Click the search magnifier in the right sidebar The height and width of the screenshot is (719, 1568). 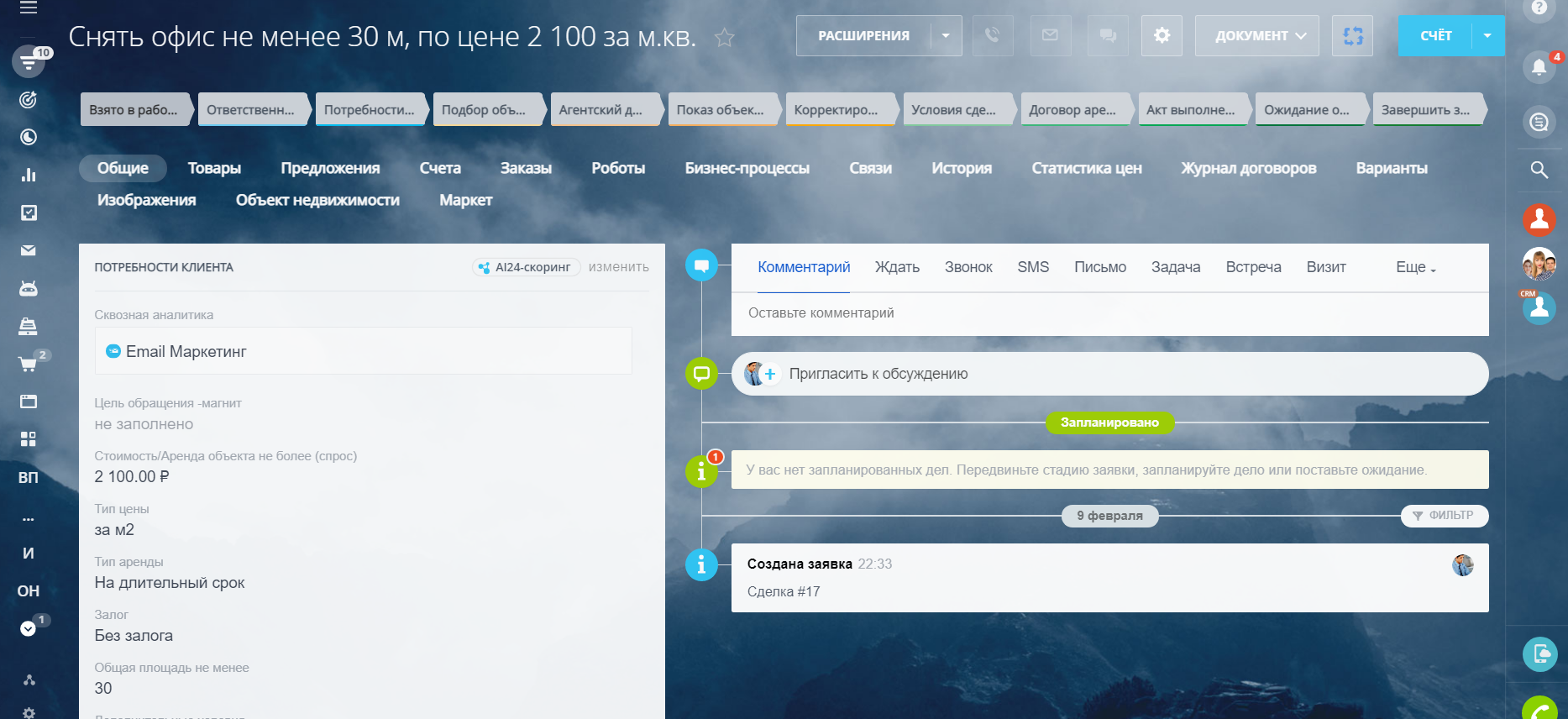(1539, 170)
